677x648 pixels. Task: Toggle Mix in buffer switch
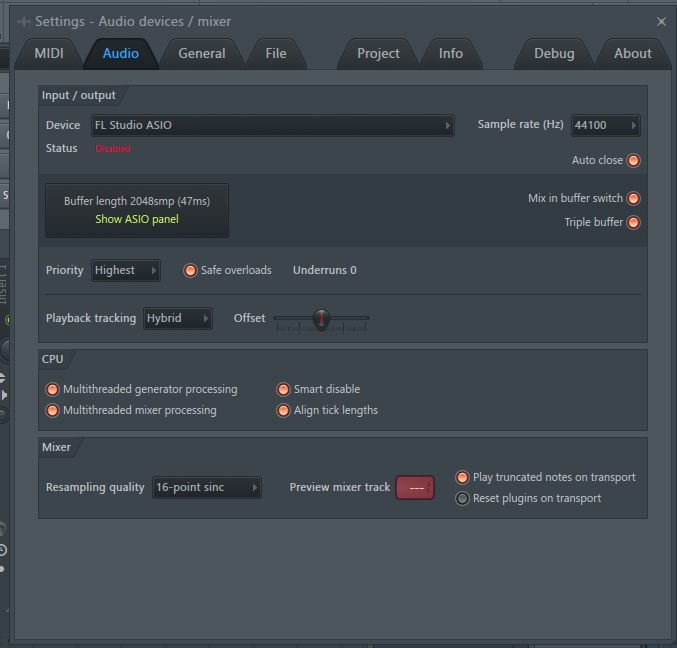[x=633, y=198]
